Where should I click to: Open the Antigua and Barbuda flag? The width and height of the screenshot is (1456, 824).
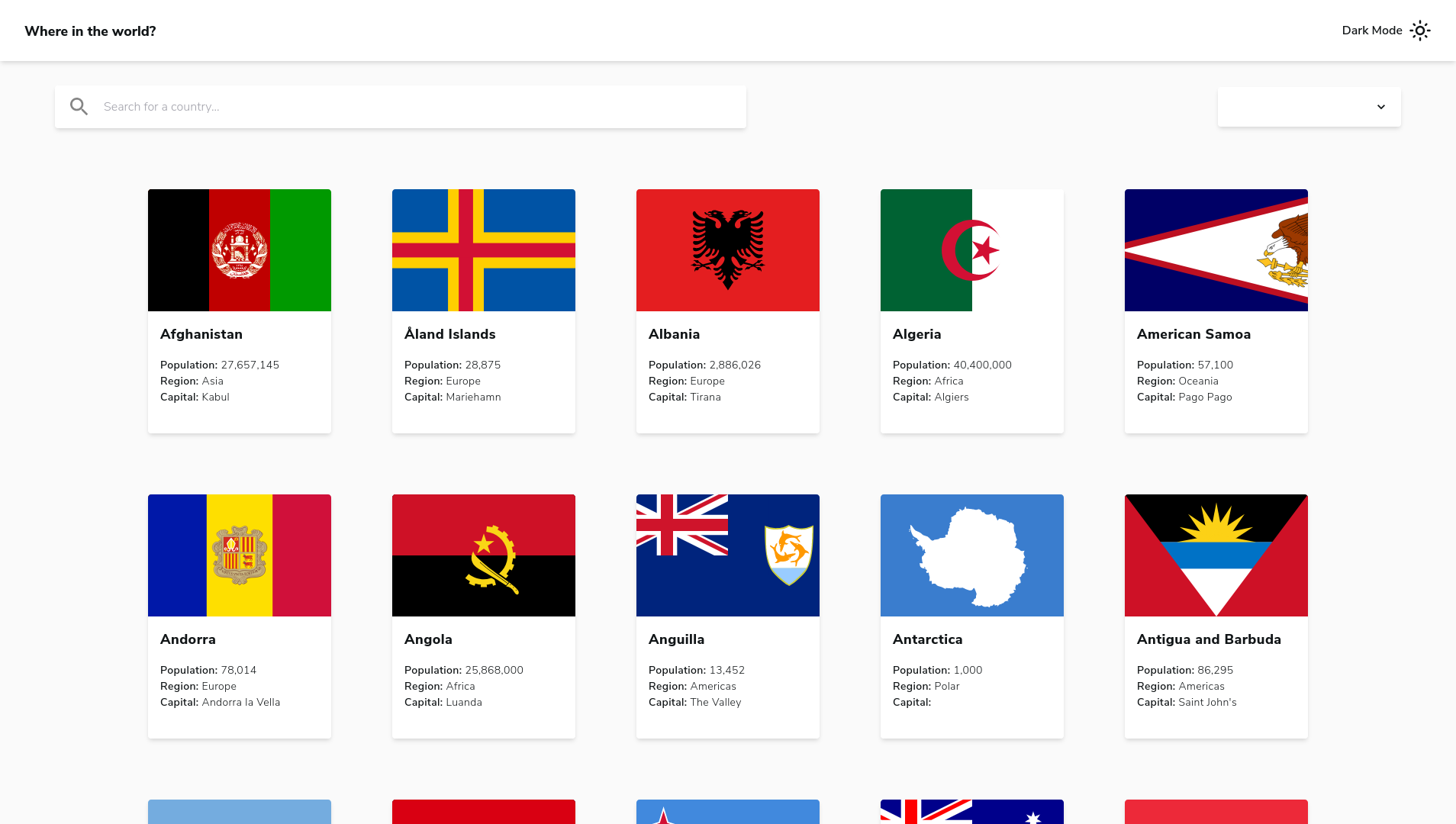pos(1216,555)
